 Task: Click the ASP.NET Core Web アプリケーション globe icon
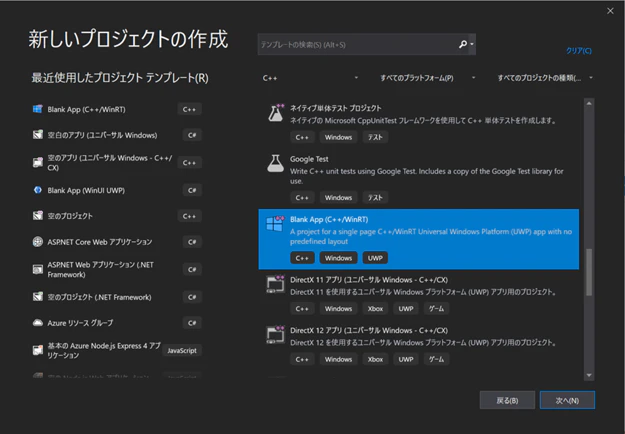click(37, 242)
